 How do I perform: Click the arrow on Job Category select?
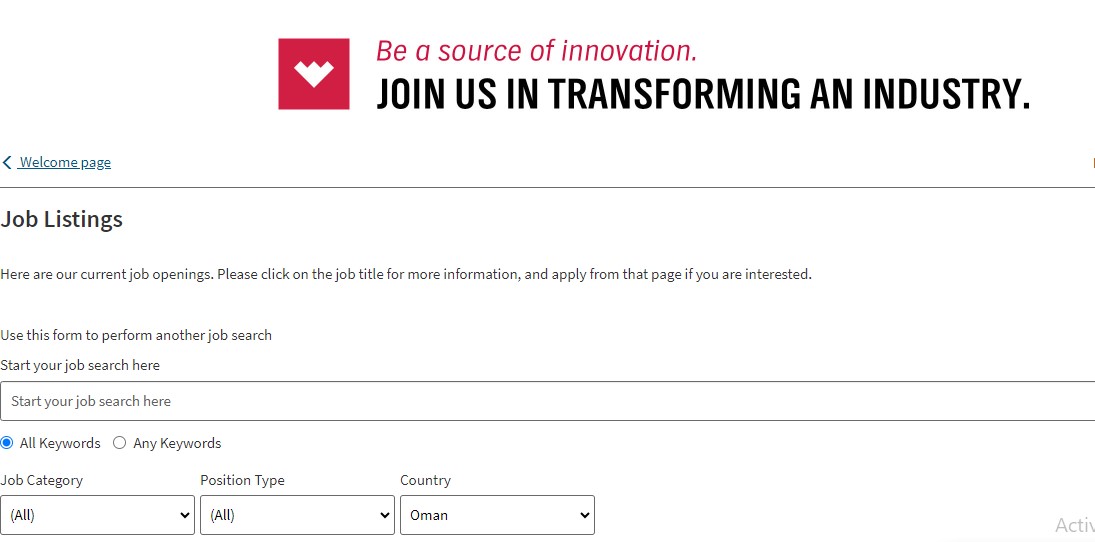click(184, 515)
